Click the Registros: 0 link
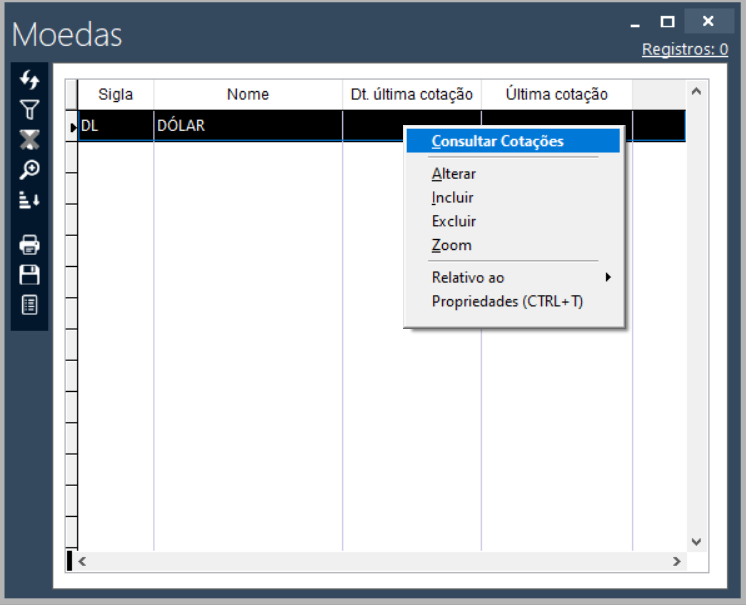This screenshot has height=605, width=746. coord(684,49)
